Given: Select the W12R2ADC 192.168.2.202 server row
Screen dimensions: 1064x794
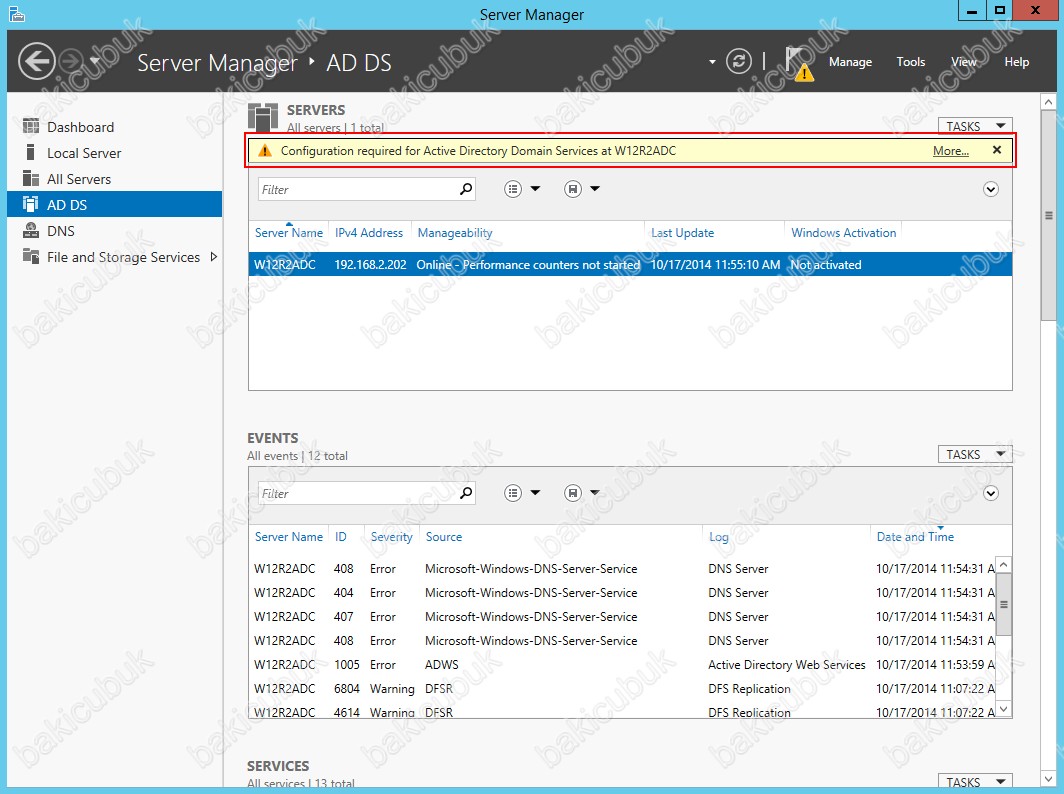Looking at the screenshot, I should tap(630, 265).
